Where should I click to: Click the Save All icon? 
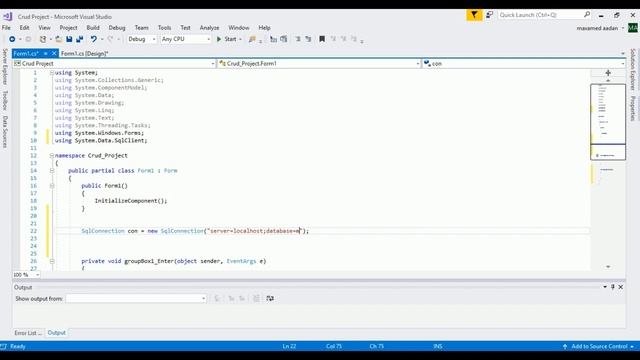pyautogui.click(x=80, y=39)
